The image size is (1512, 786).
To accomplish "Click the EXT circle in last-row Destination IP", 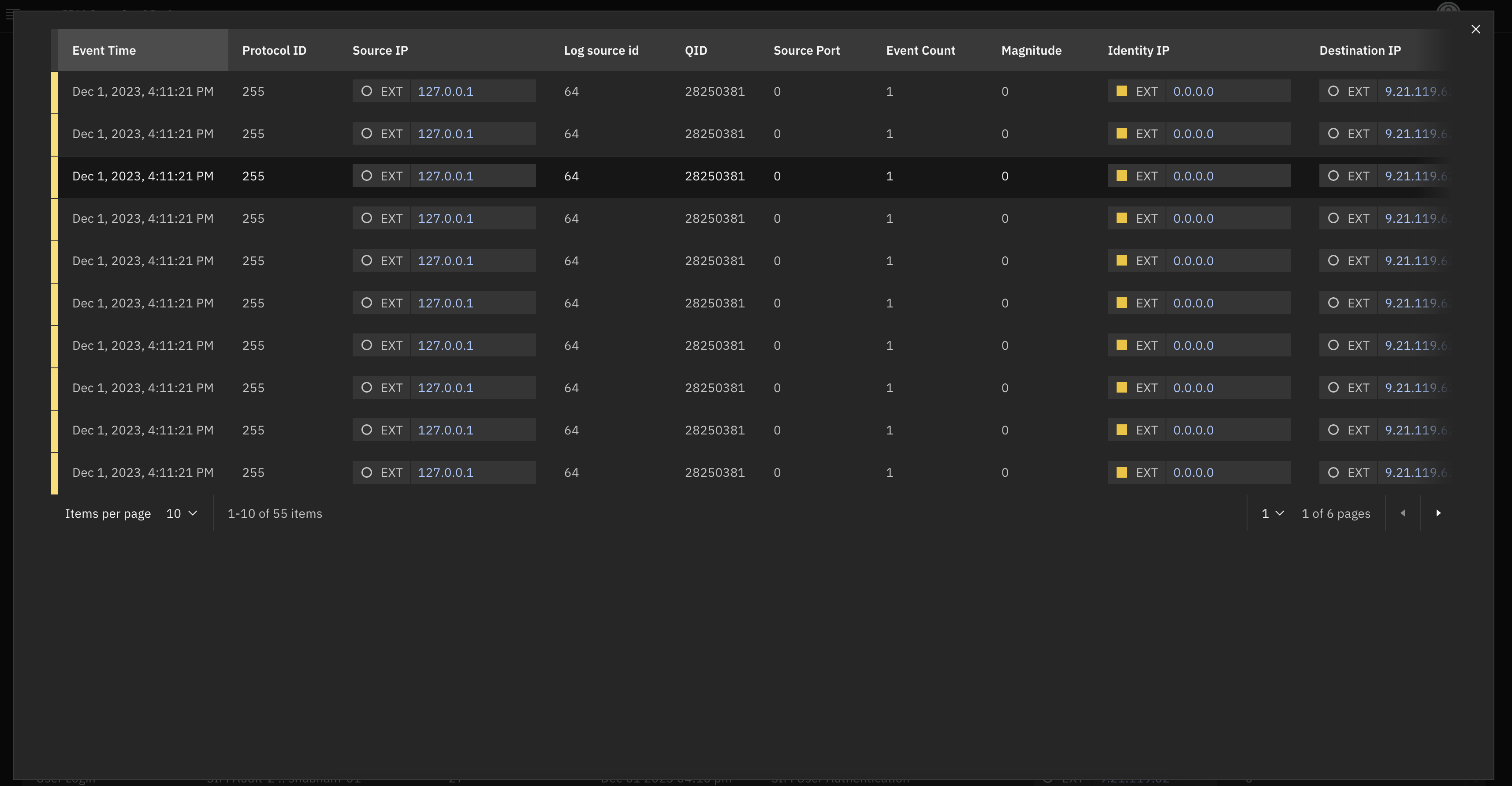I will coord(1333,472).
